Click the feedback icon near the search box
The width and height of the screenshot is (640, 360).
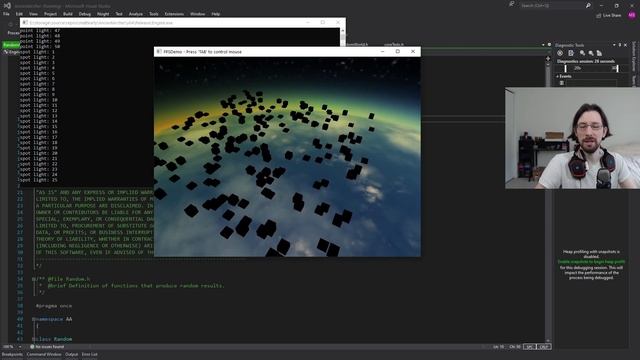pyautogui.click(x=511, y=4)
